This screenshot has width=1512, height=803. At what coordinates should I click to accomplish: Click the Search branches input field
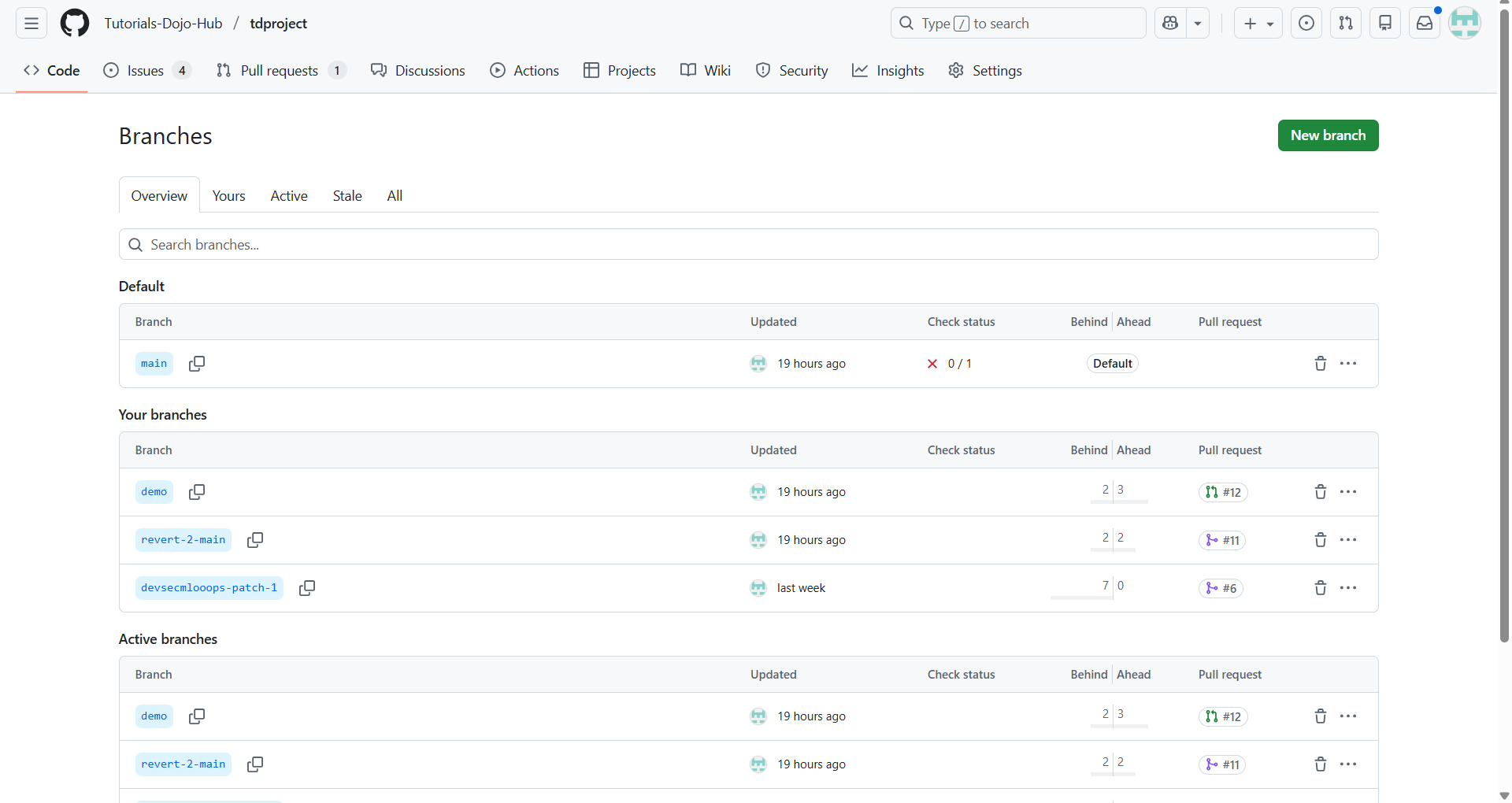(x=748, y=245)
